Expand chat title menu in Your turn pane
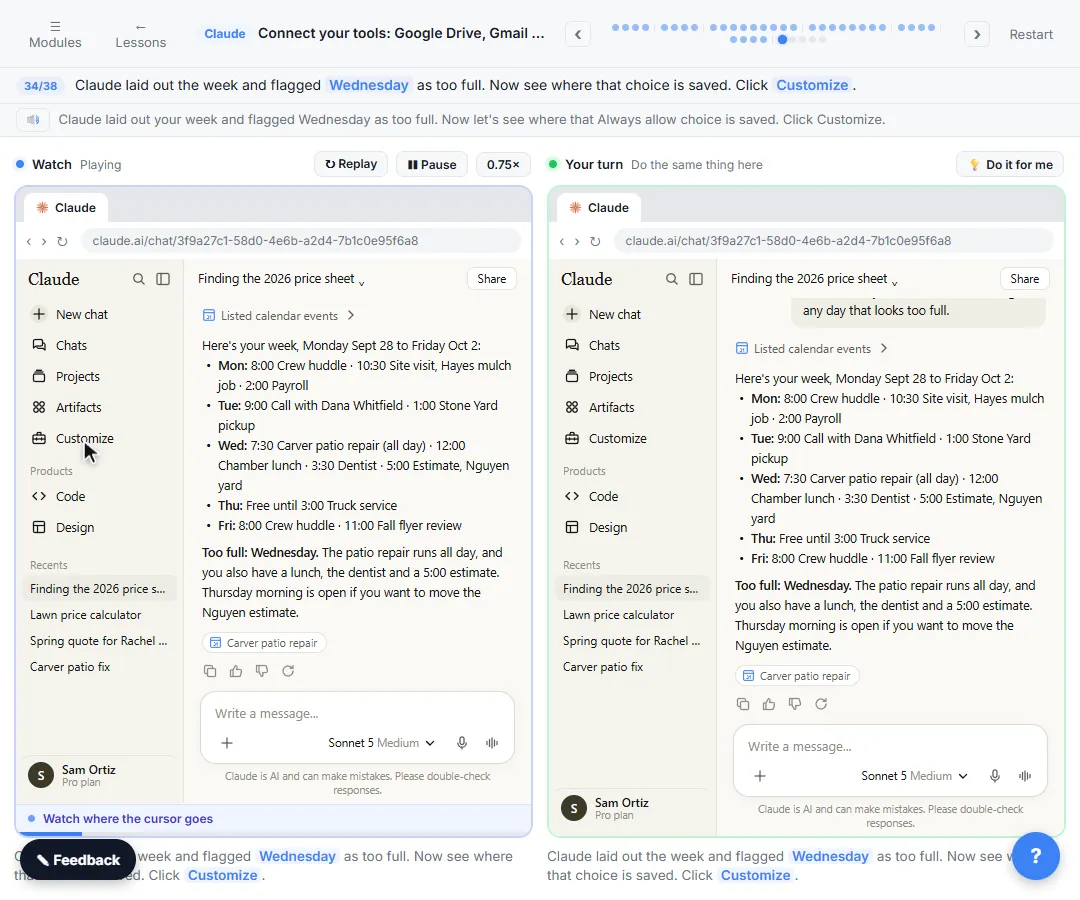 pos(895,281)
